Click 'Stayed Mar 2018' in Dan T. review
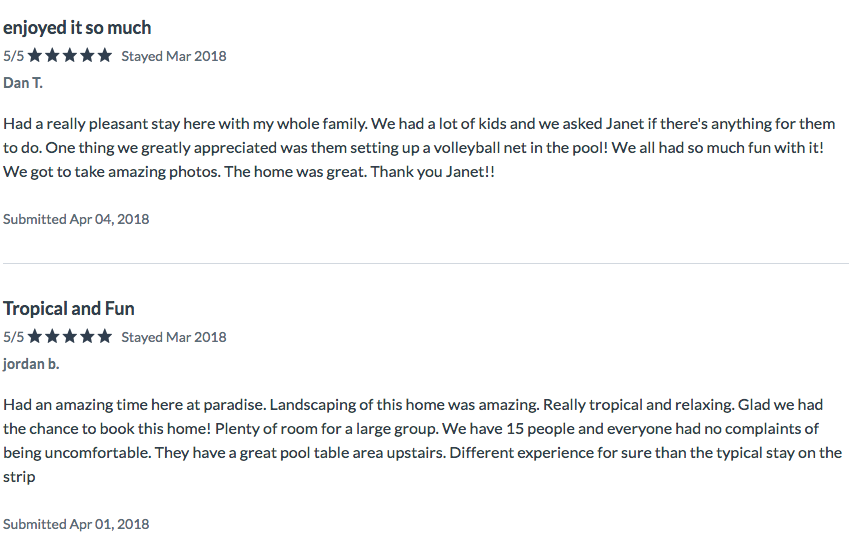Screen dimensions: 850x543 point(173,56)
